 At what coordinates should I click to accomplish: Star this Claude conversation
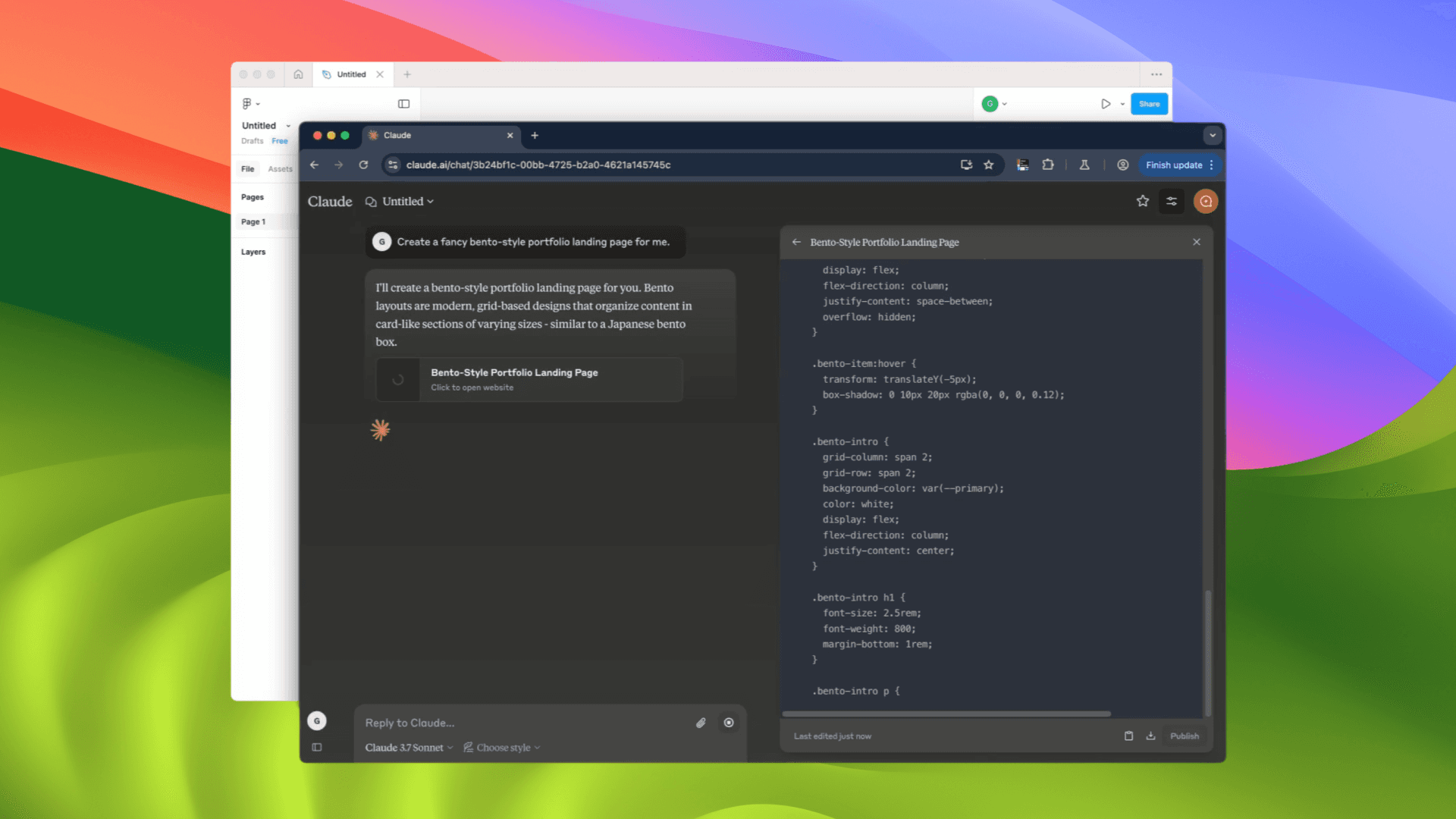pyautogui.click(x=1143, y=201)
